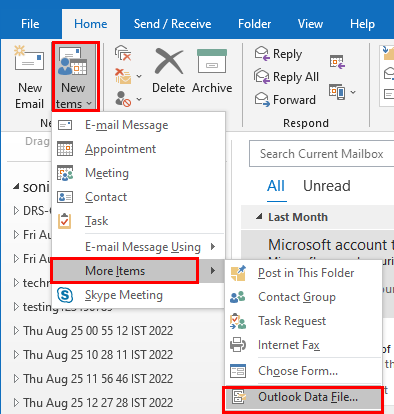The width and height of the screenshot is (394, 414).
Task: Click the More respond actions icon
Action: (x=337, y=92)
